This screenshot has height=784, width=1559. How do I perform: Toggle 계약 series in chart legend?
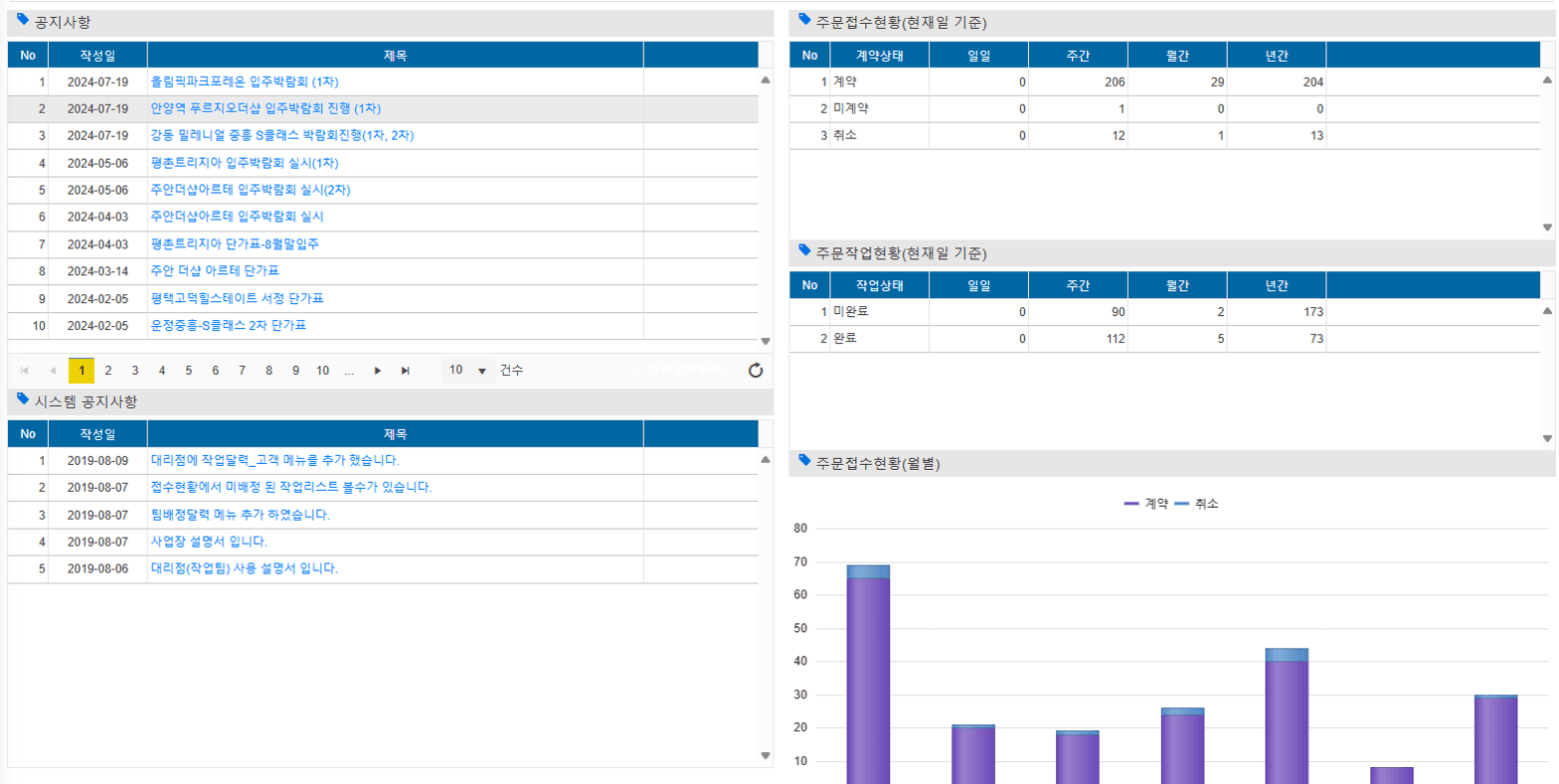click(x=1146, y=504)
